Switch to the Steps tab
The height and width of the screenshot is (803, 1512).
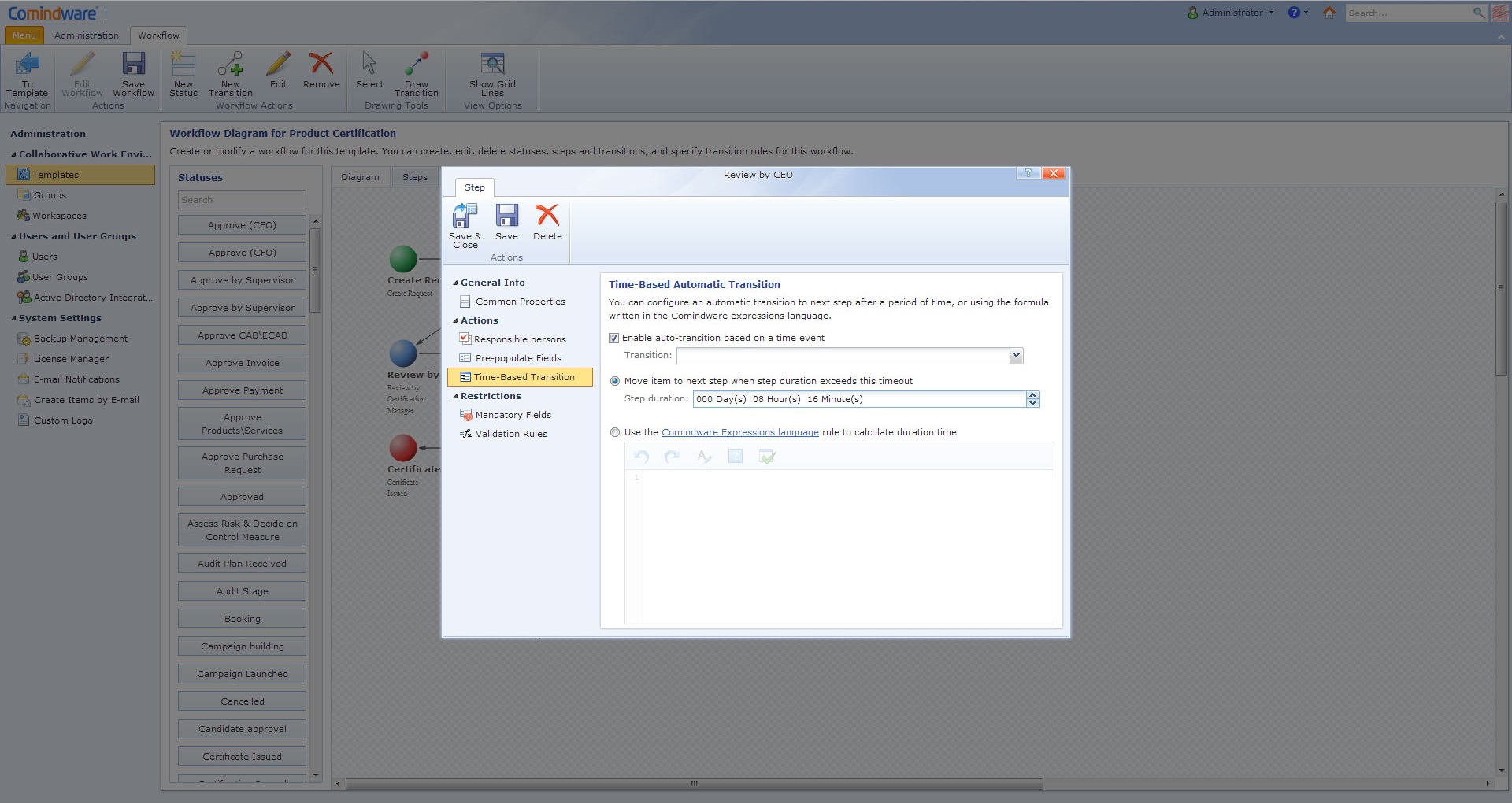click(x=414, y=177)
